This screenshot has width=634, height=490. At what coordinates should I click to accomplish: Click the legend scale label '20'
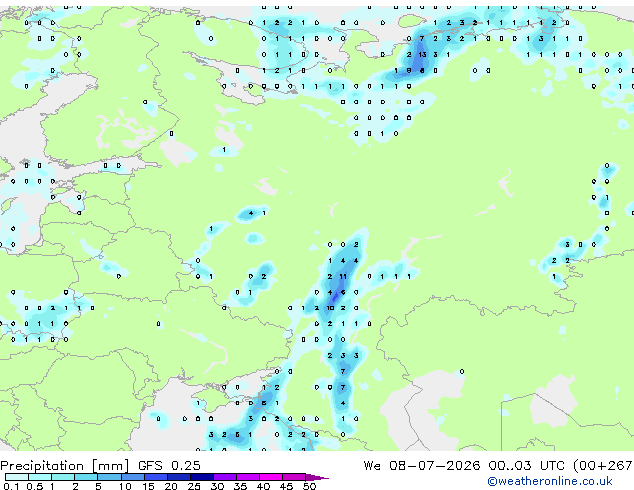tap(171, 486)
